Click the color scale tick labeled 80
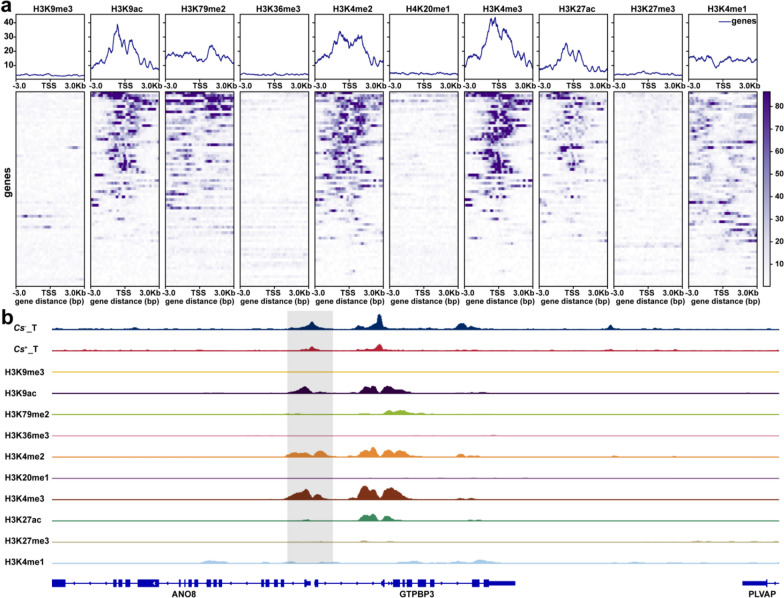This screenshot has width=784, height=598. click(779, 106)
